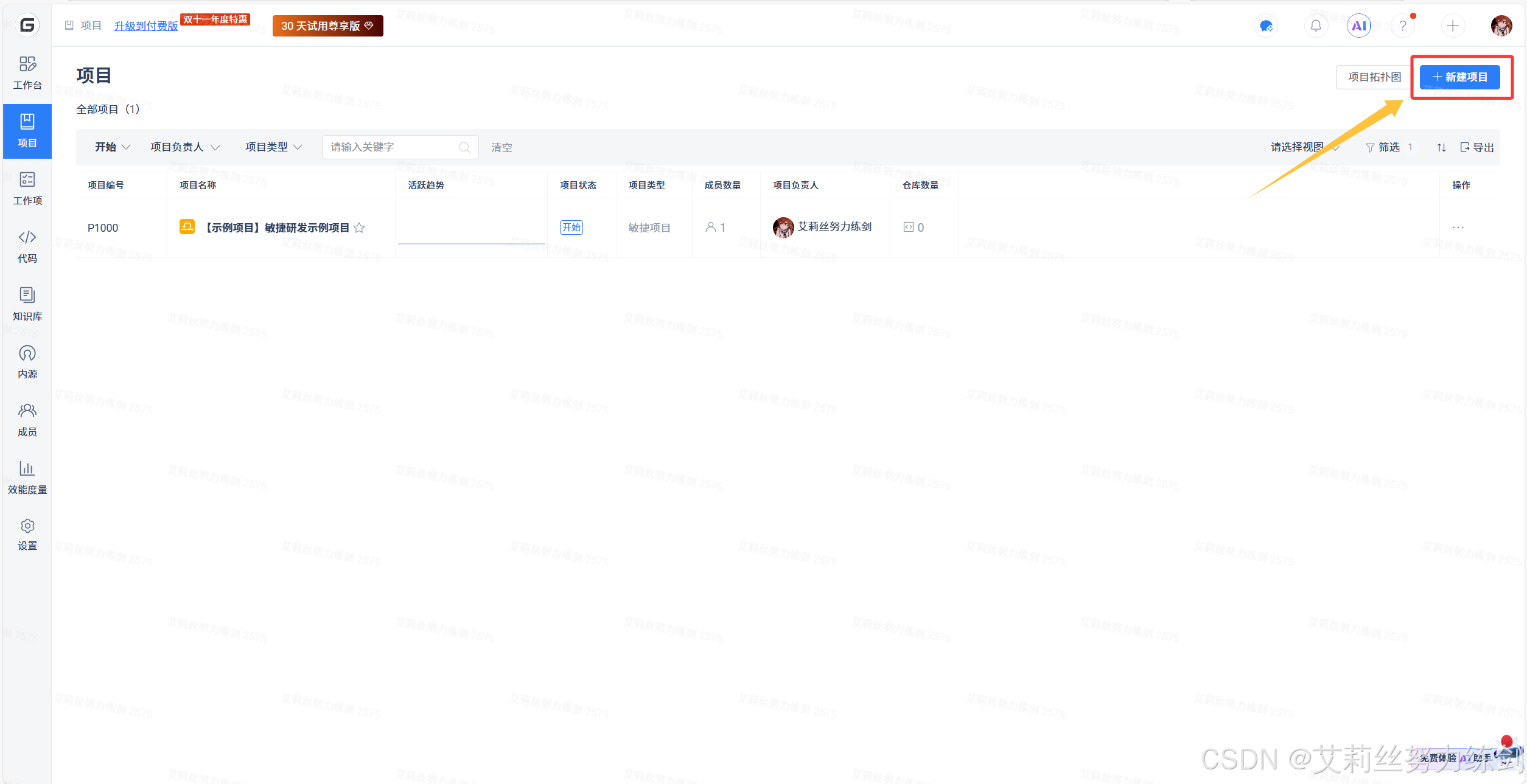Expand the 开始 status dropdown
This screenshot has height=784, width=1527.
[x=113, y=147]
